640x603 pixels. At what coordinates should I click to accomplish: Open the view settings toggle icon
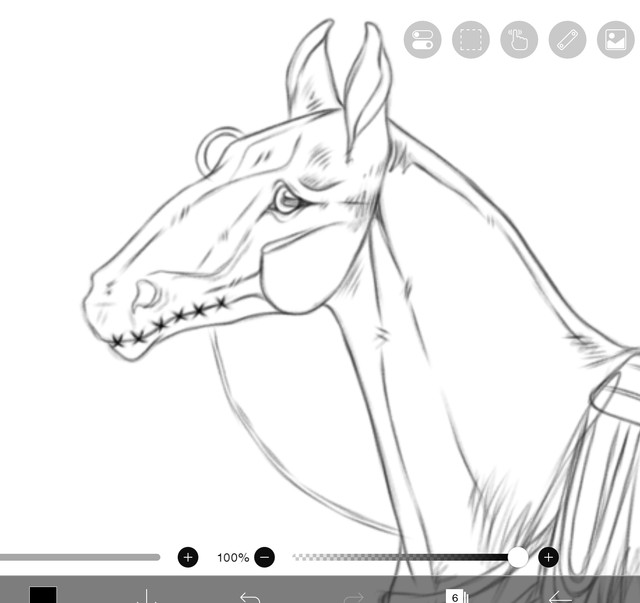(422, 40)
